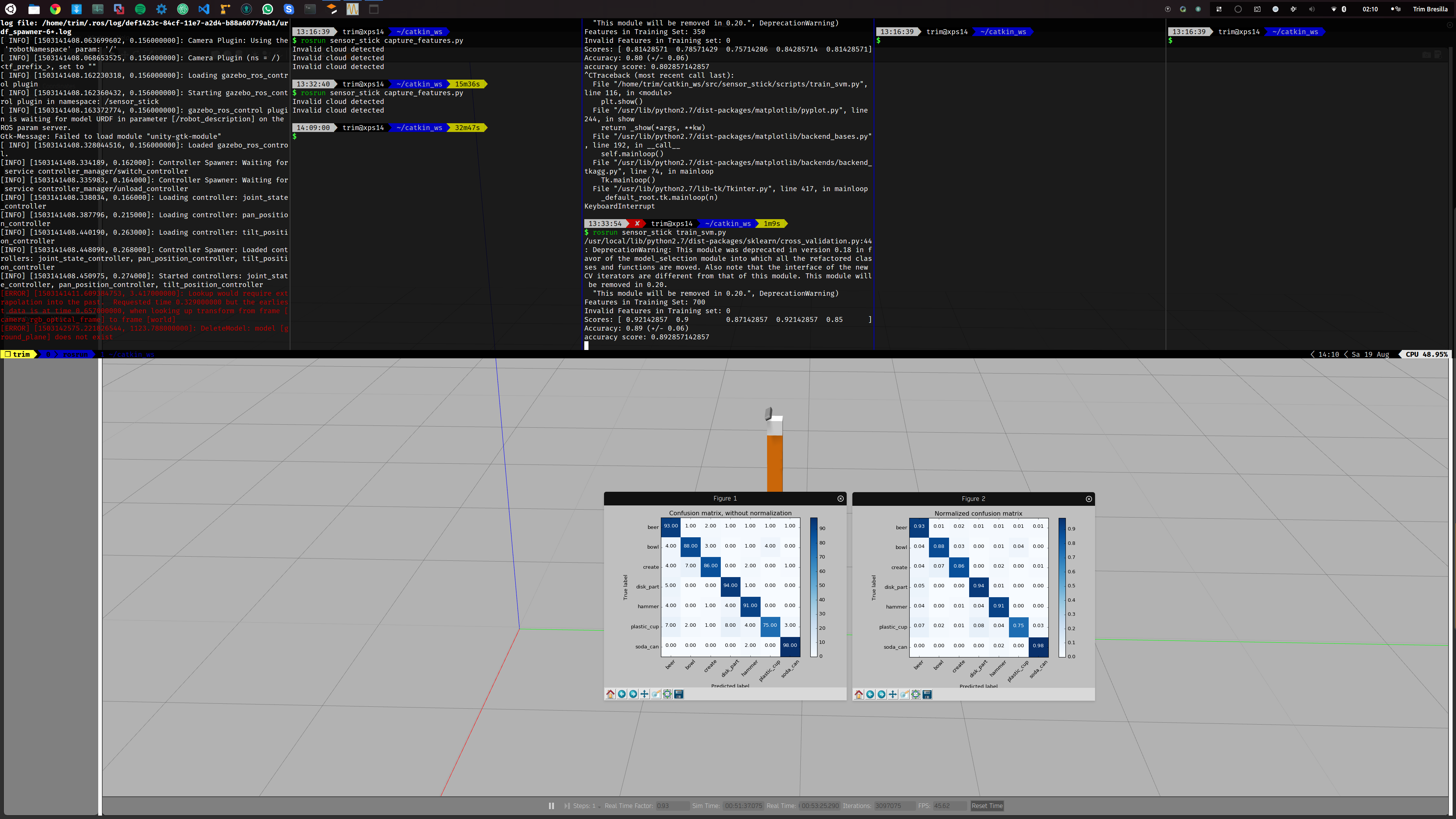1456x819 pixels.
Task: Click the back arrow in Figure 1 toolbar
Action: click(622, 694)
